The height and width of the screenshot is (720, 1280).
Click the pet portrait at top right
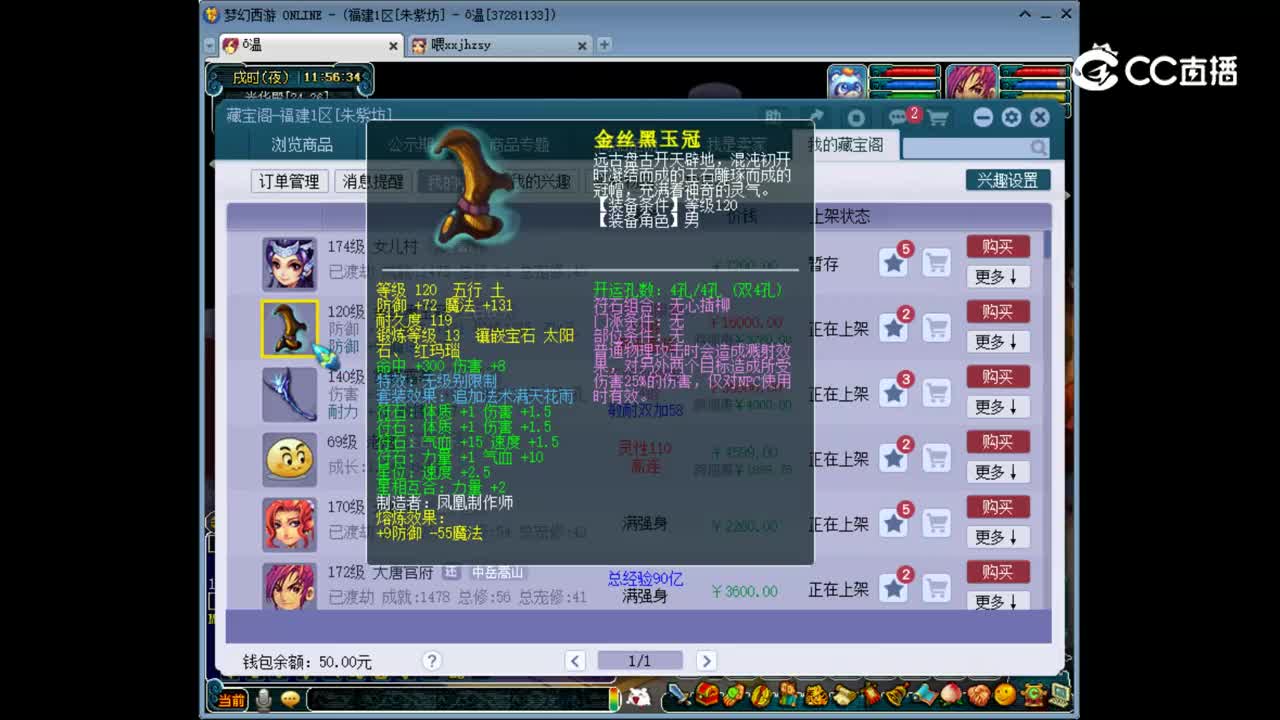(x=847, y=83)
